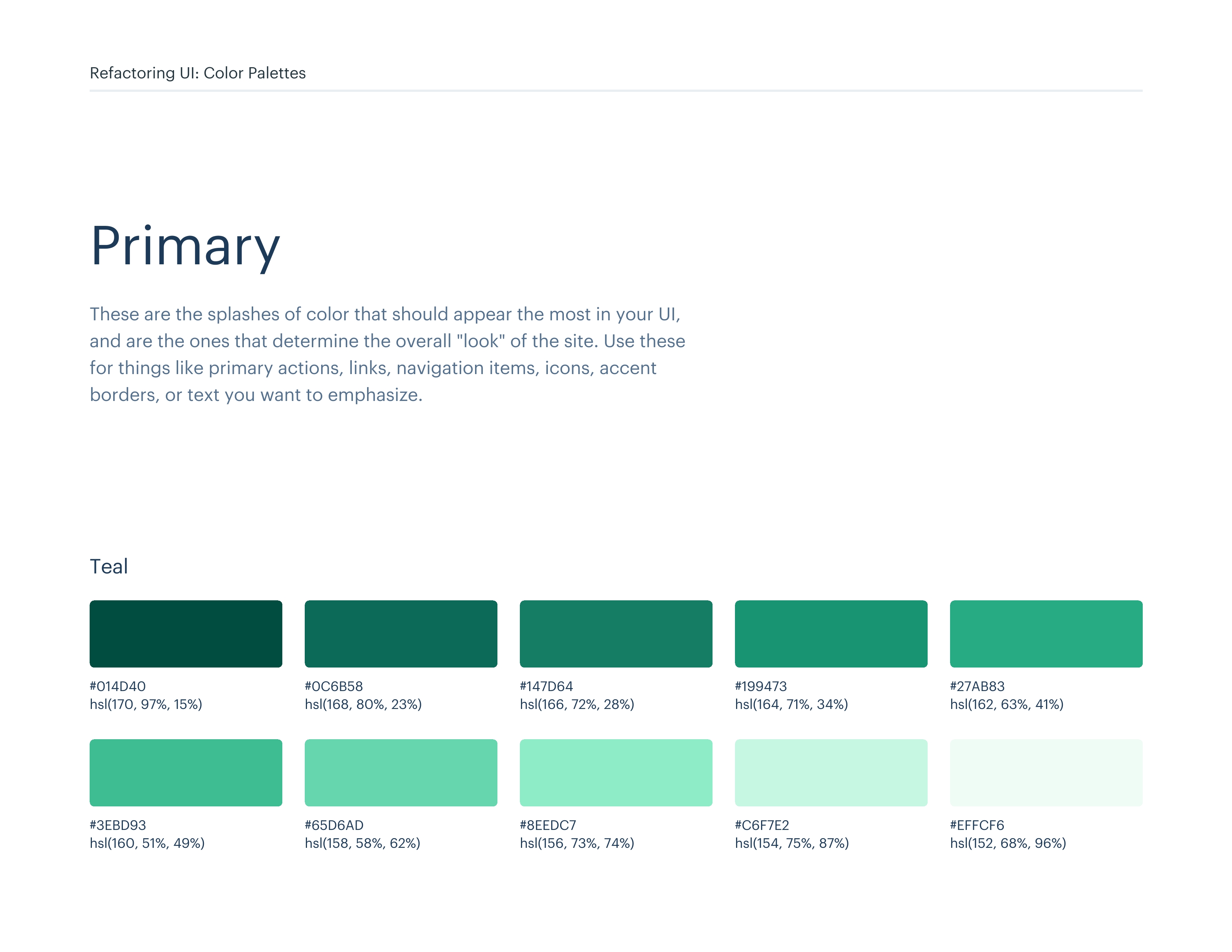Pick the #EFFCF6 lightest swatch
Viewport: 1232px width, 952px height.
(x=1046, y=772)
